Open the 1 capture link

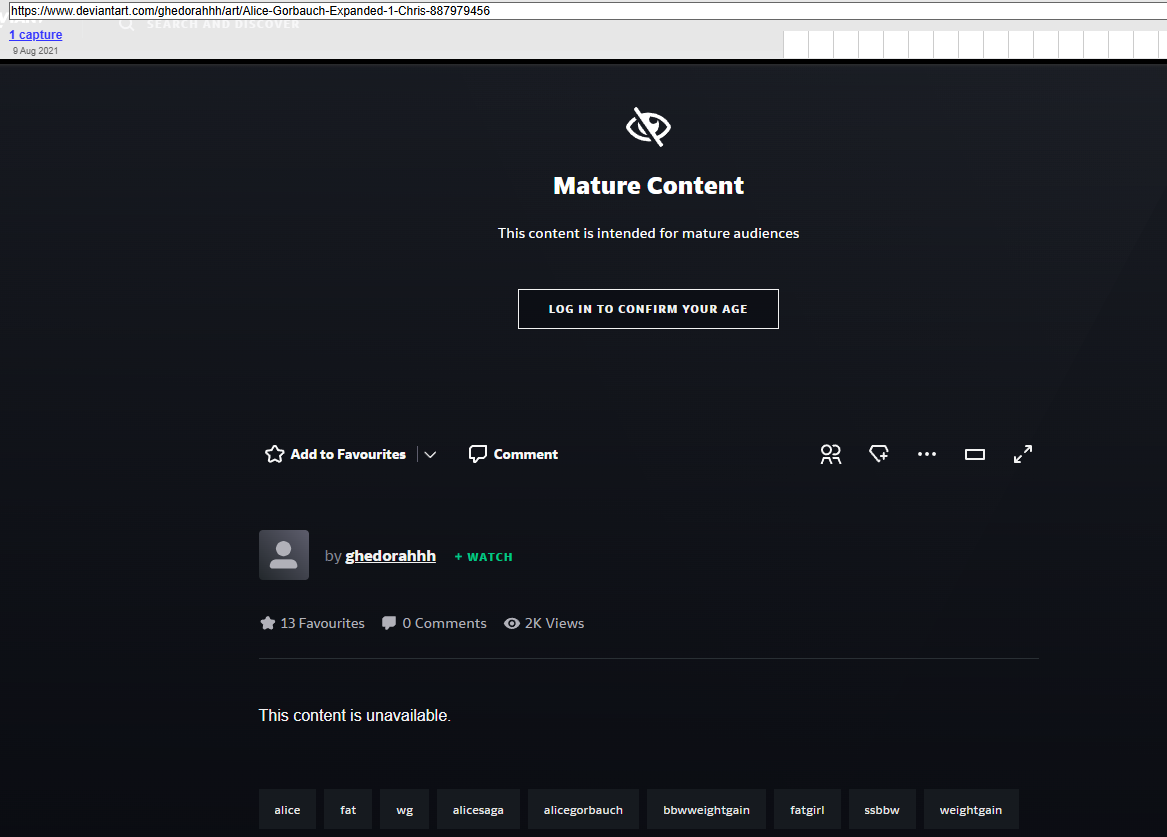[36, 35]
